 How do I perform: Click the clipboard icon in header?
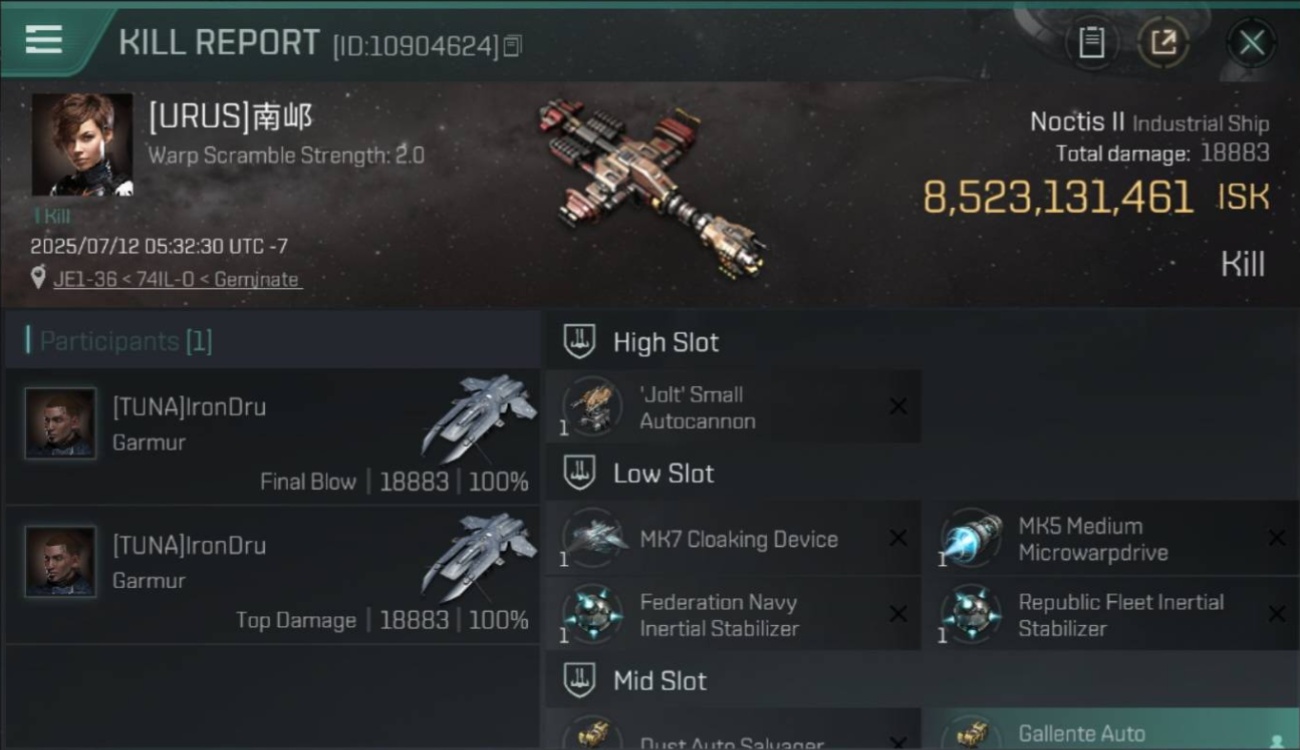click(1091, 43)
